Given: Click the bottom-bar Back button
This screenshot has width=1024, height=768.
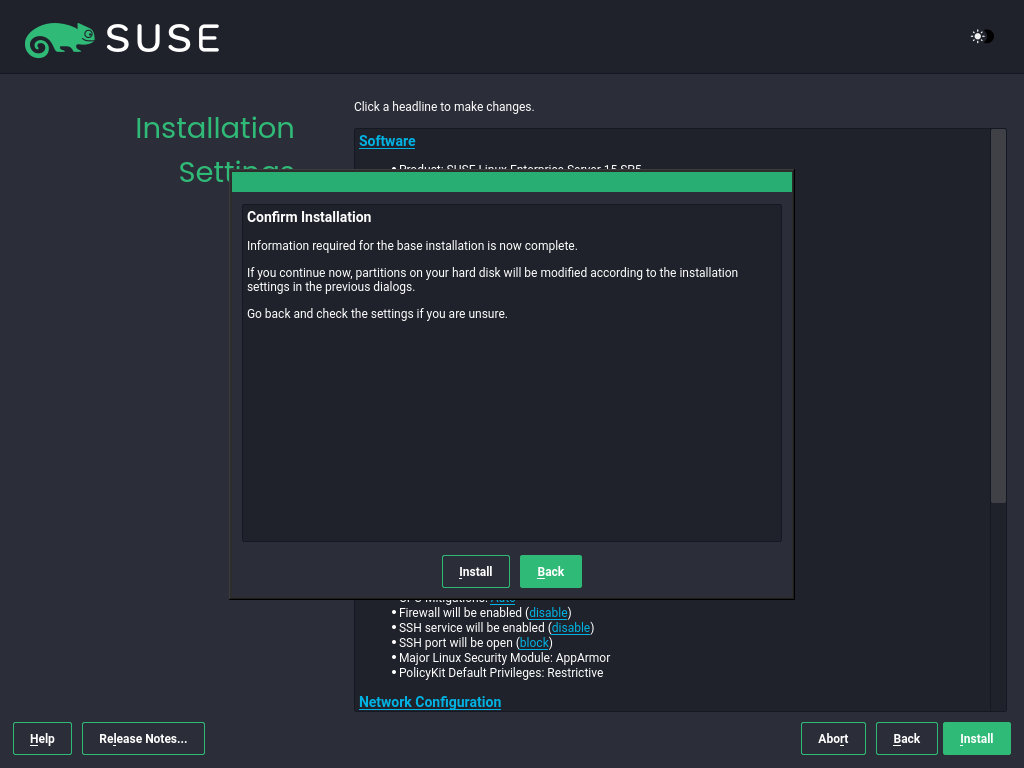Looking at the screenshot, I should click(x=906, y=738).
